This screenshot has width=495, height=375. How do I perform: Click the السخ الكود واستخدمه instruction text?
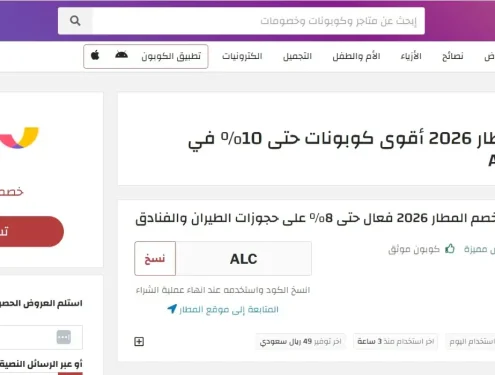(223, 290)
